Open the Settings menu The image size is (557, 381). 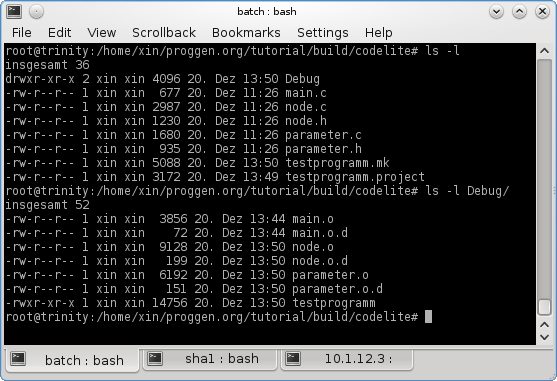(x=323, y=33)
